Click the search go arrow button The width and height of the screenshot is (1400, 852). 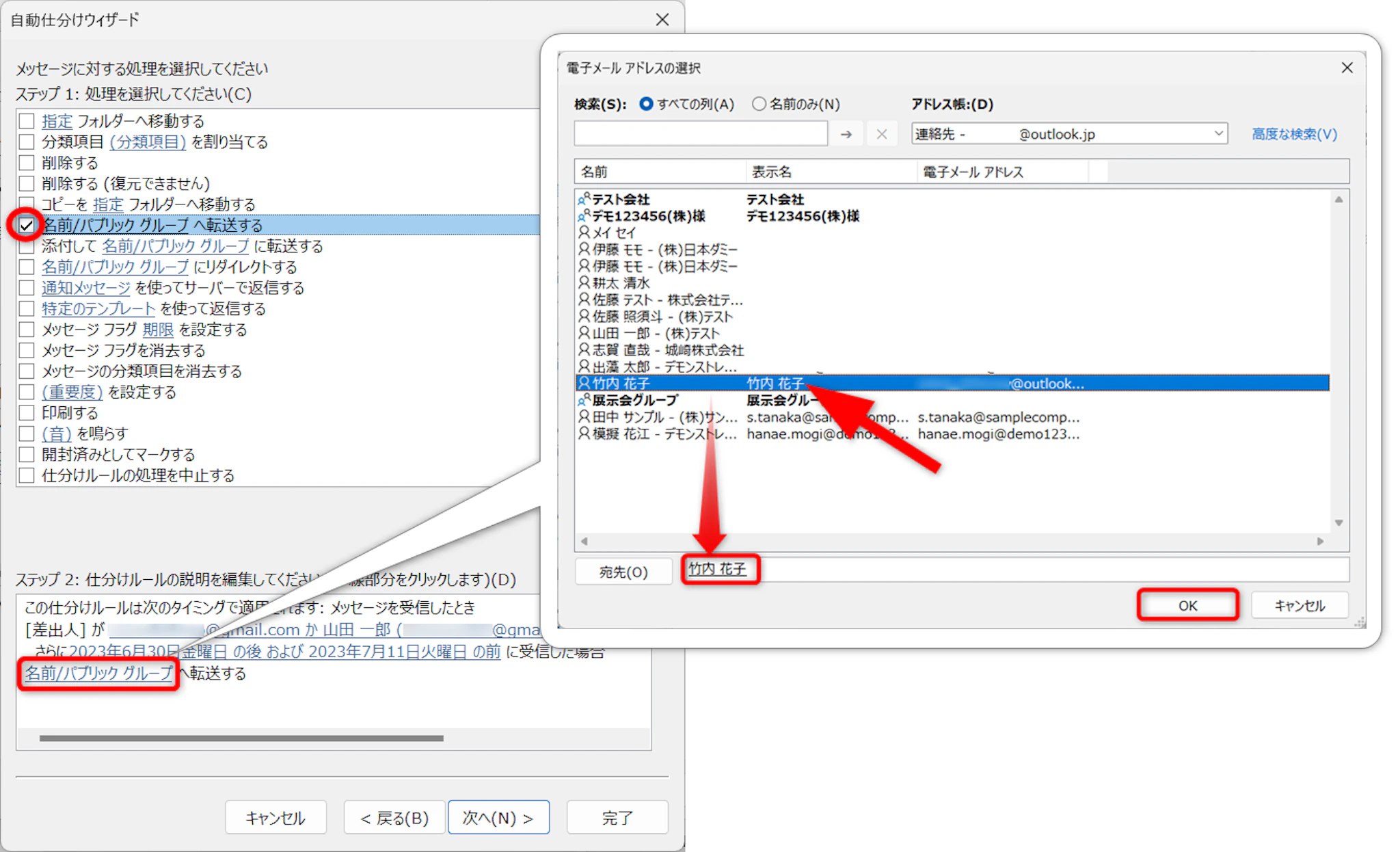point(846,134)
